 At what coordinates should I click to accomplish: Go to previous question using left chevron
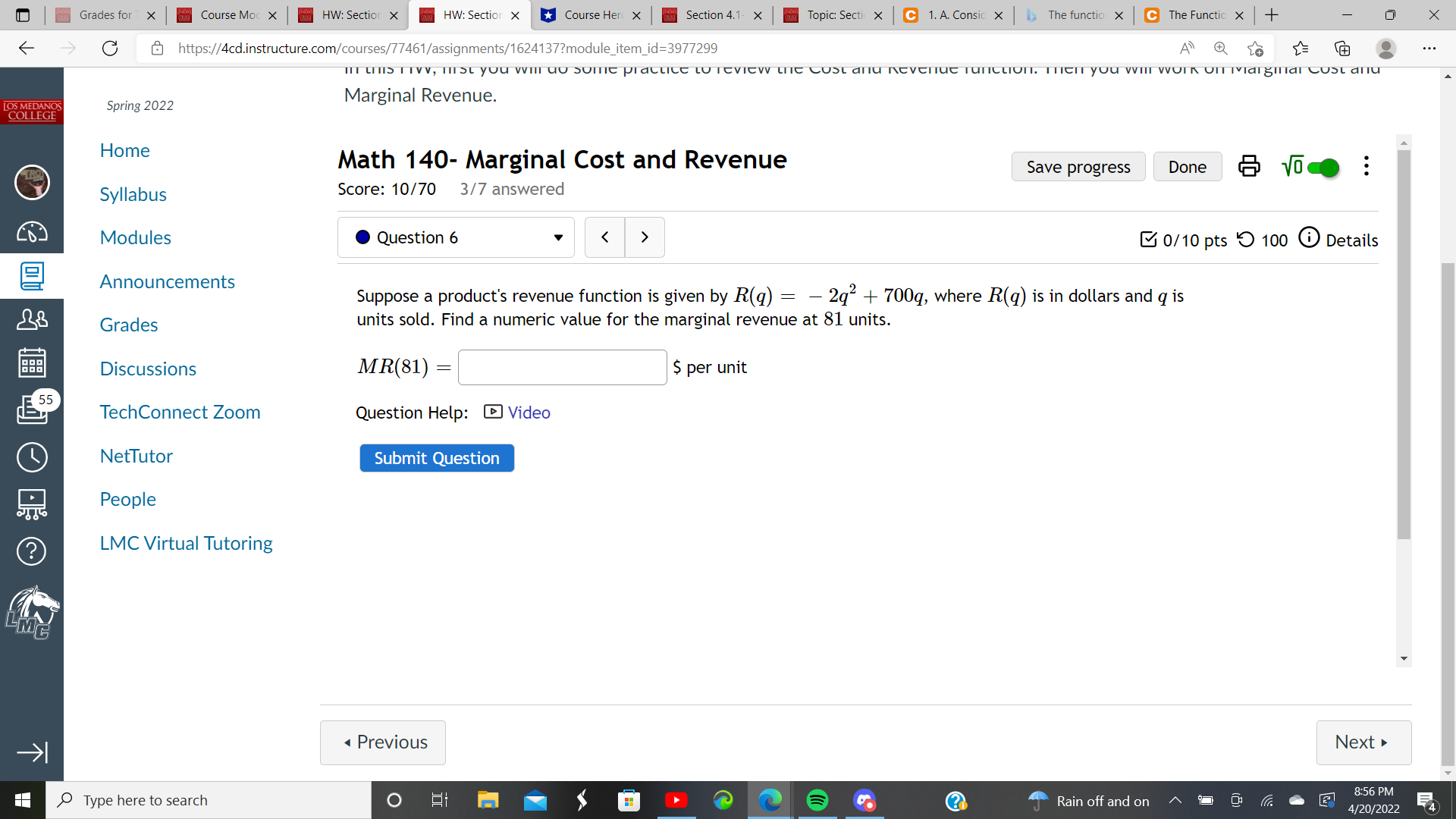[x=604, y=237]
